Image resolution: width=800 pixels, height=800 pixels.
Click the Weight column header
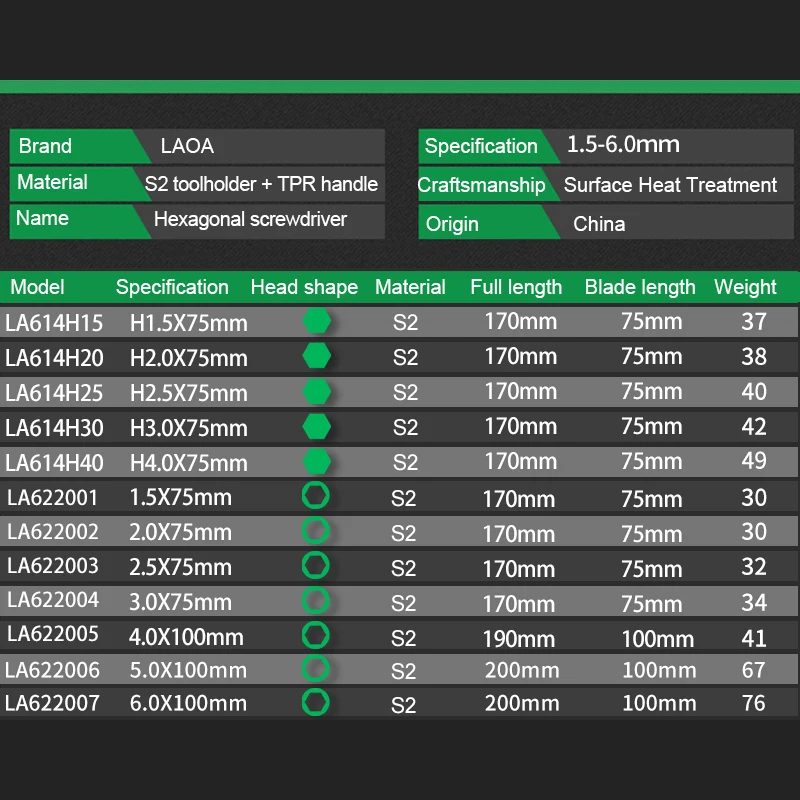tap(745, 287)
